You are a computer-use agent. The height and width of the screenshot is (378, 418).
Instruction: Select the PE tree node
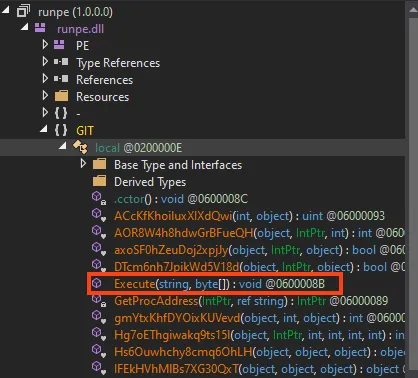pyautogui.click(x=82, y=45)
